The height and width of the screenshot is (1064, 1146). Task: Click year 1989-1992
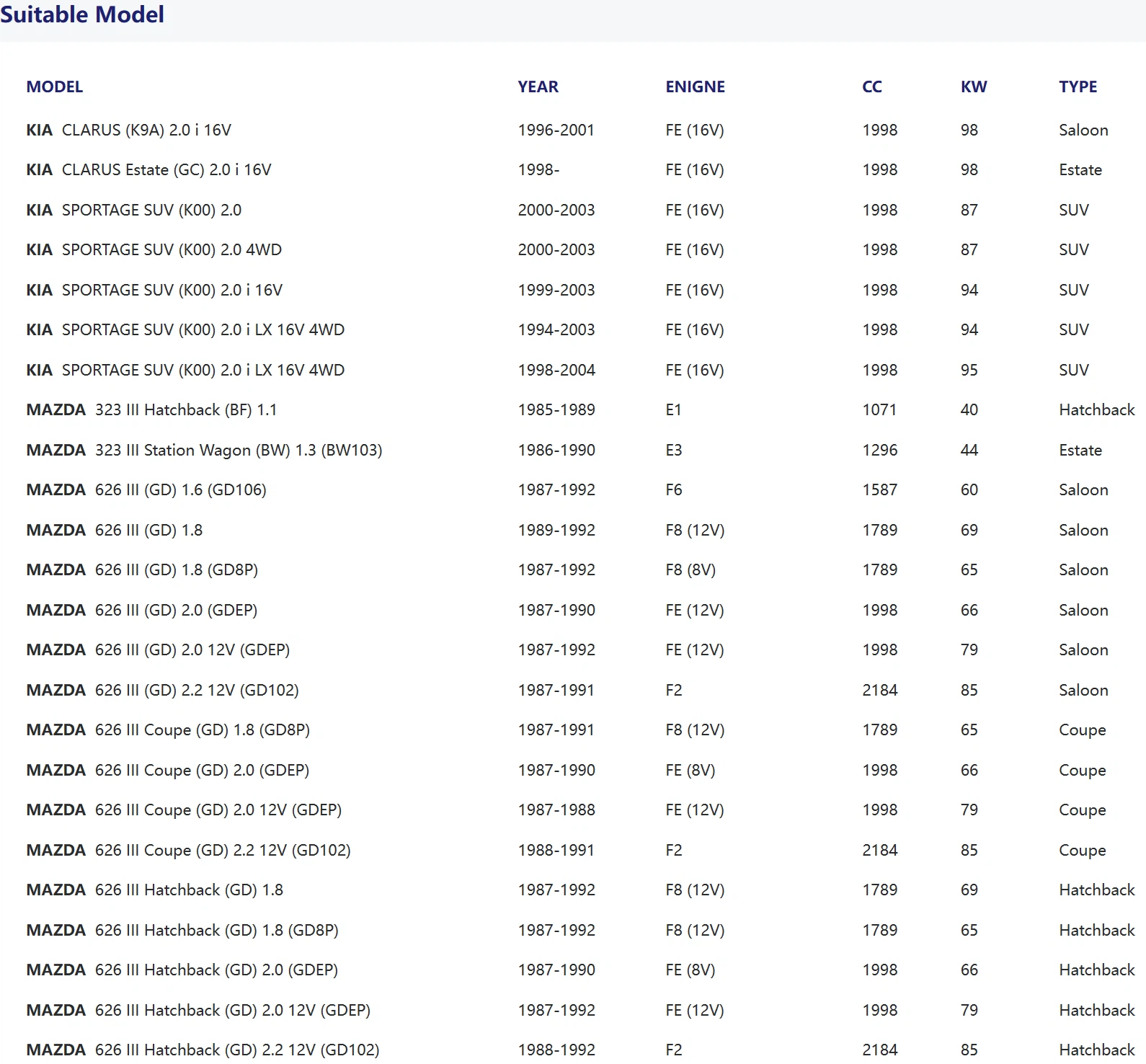pos(556,530)
